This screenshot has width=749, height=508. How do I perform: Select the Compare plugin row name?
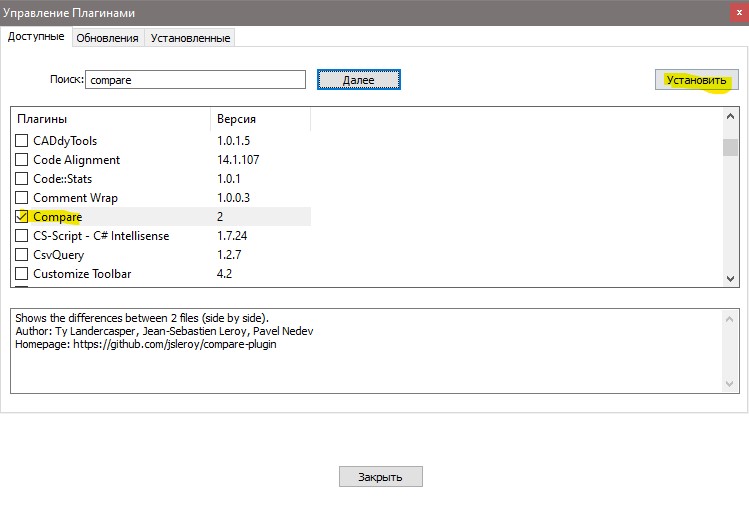coord(57,217)
